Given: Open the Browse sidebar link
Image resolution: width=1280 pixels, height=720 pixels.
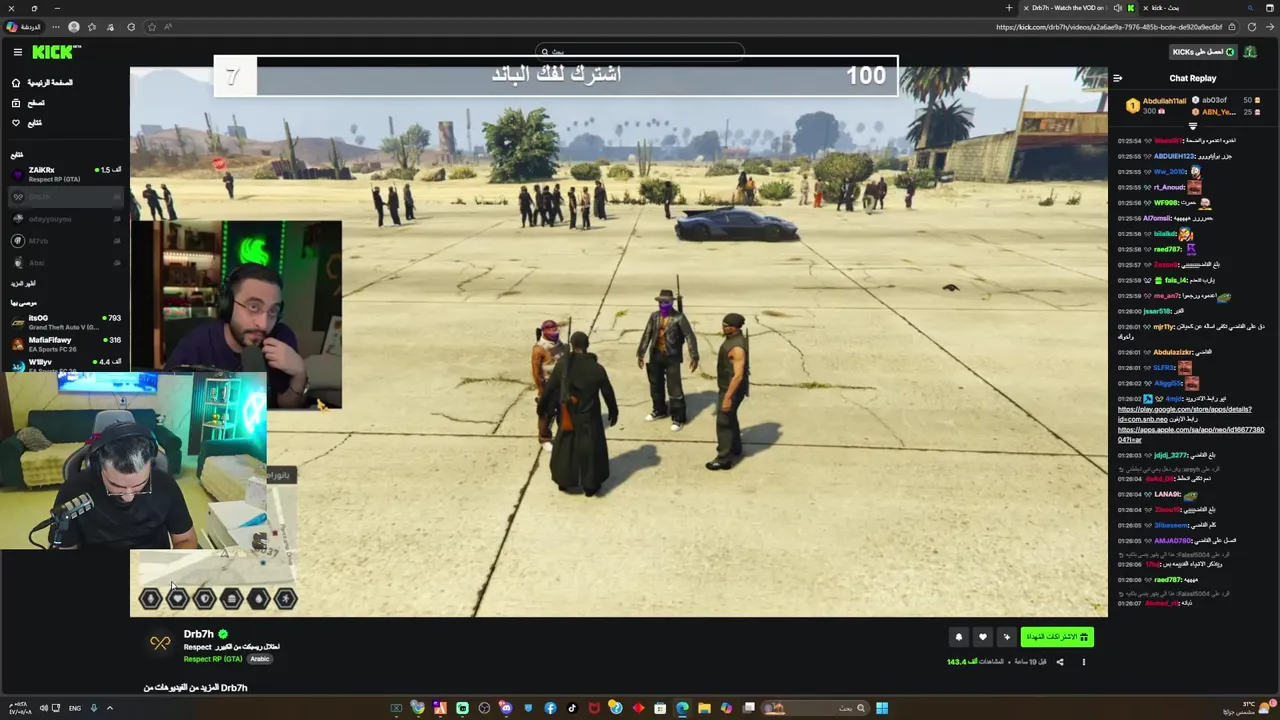Looking at the screenshot, I should [x=28, y=103].
